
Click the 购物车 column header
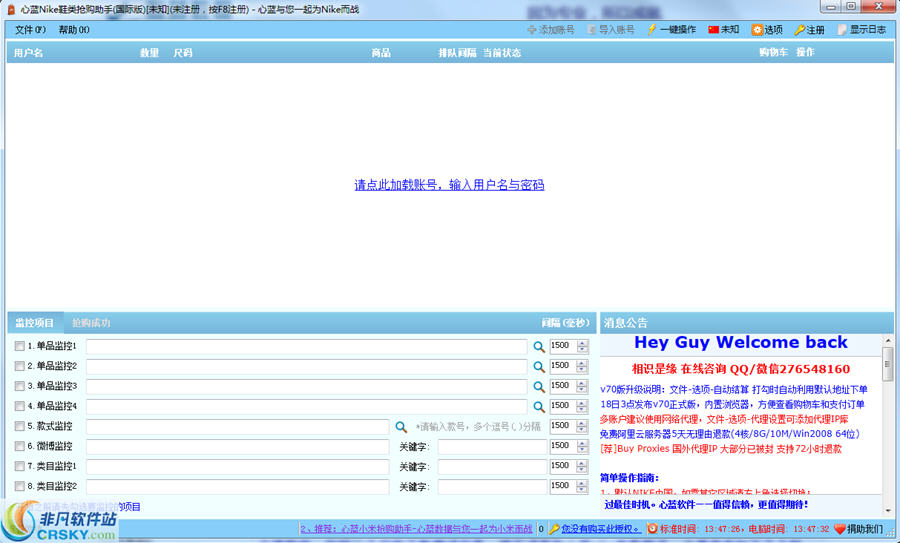pyautogui.click(x=773, y=52)
